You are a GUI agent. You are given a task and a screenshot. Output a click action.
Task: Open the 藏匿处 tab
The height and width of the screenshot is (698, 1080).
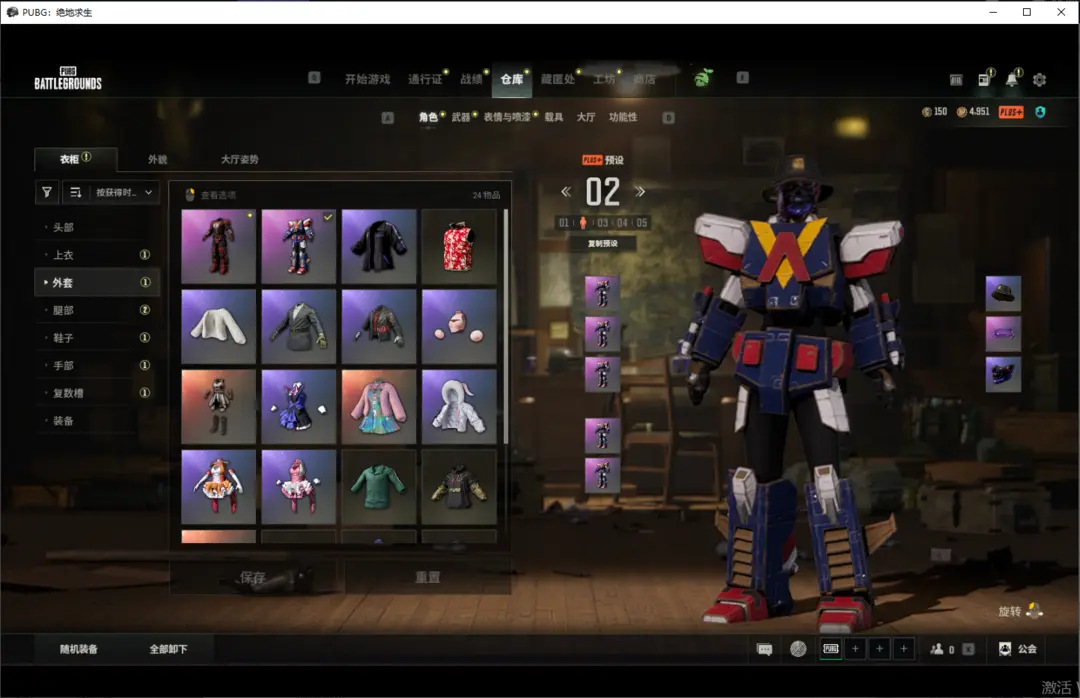[x=558, y=79]
